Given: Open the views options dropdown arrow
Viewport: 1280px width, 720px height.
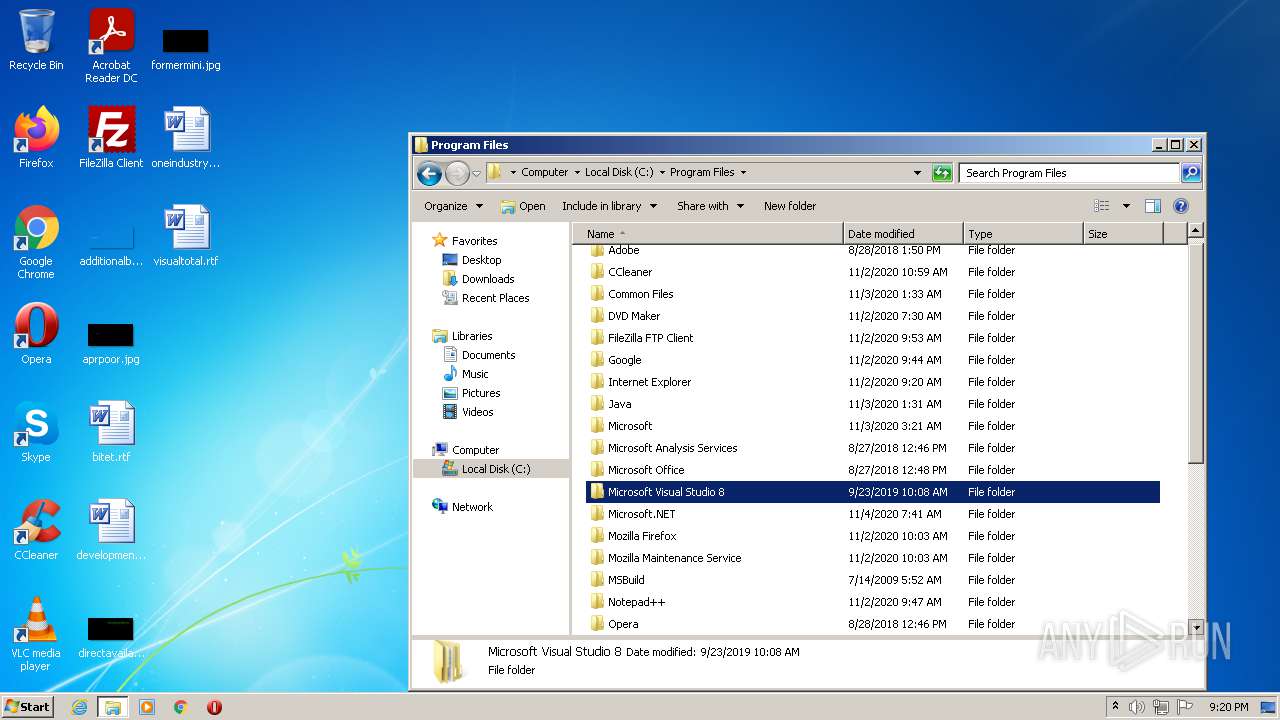Looking at the screenshot, I should pyautogui.click(x=1126, y=206).
